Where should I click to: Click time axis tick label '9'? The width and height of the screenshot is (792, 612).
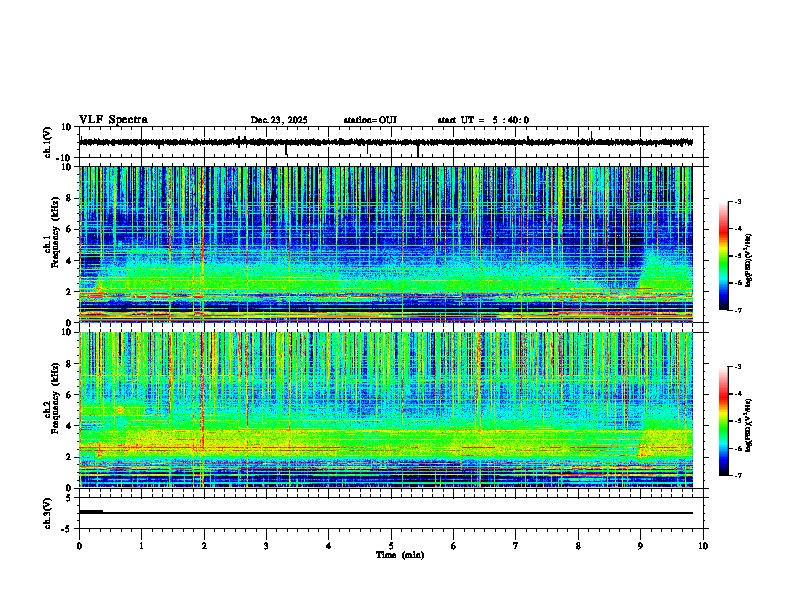[640, 546]
